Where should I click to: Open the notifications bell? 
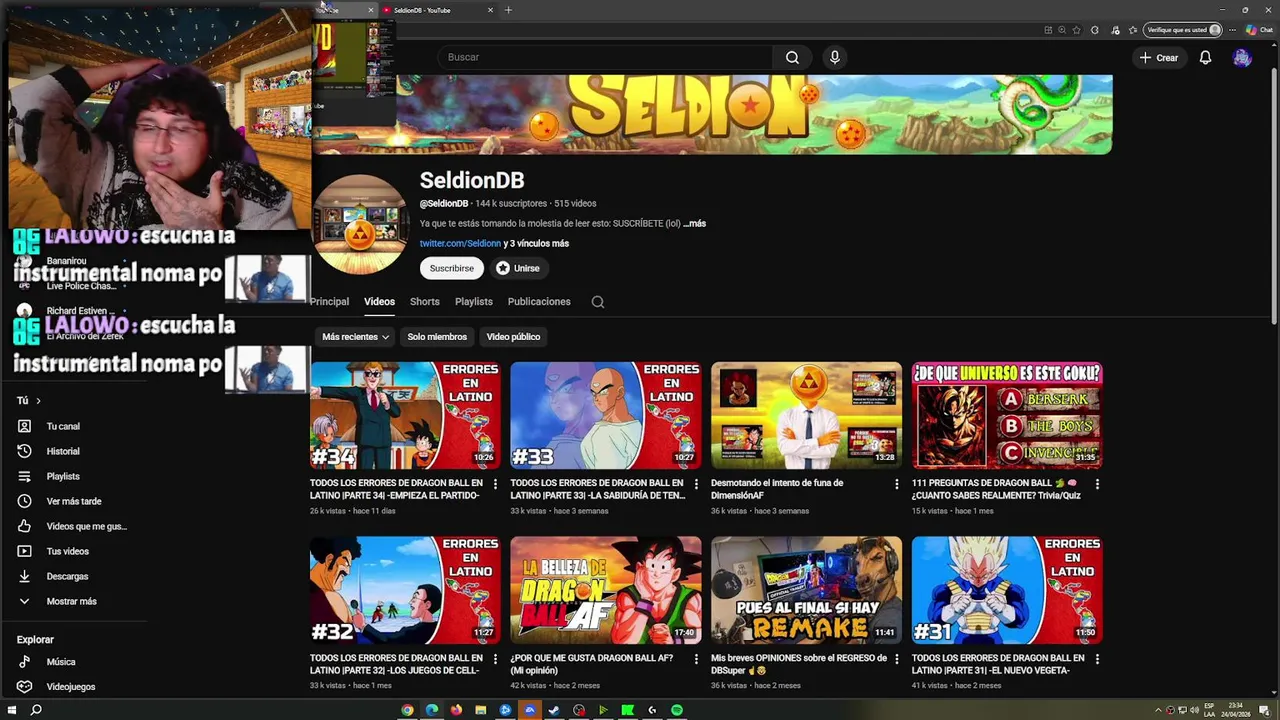(x=1205, y=57)
